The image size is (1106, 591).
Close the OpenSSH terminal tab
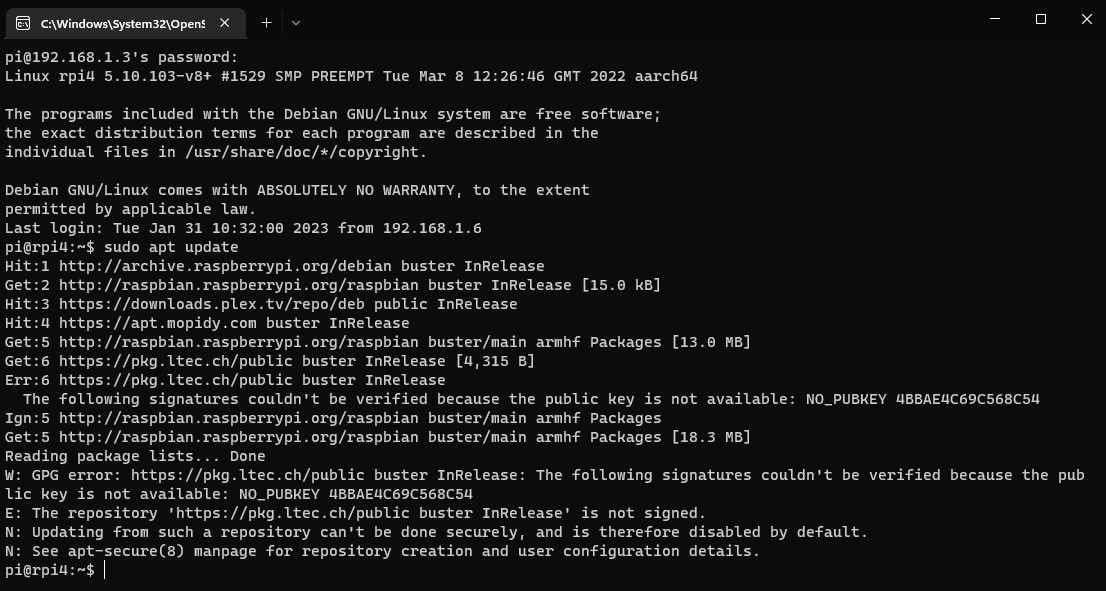pos(224,23)
